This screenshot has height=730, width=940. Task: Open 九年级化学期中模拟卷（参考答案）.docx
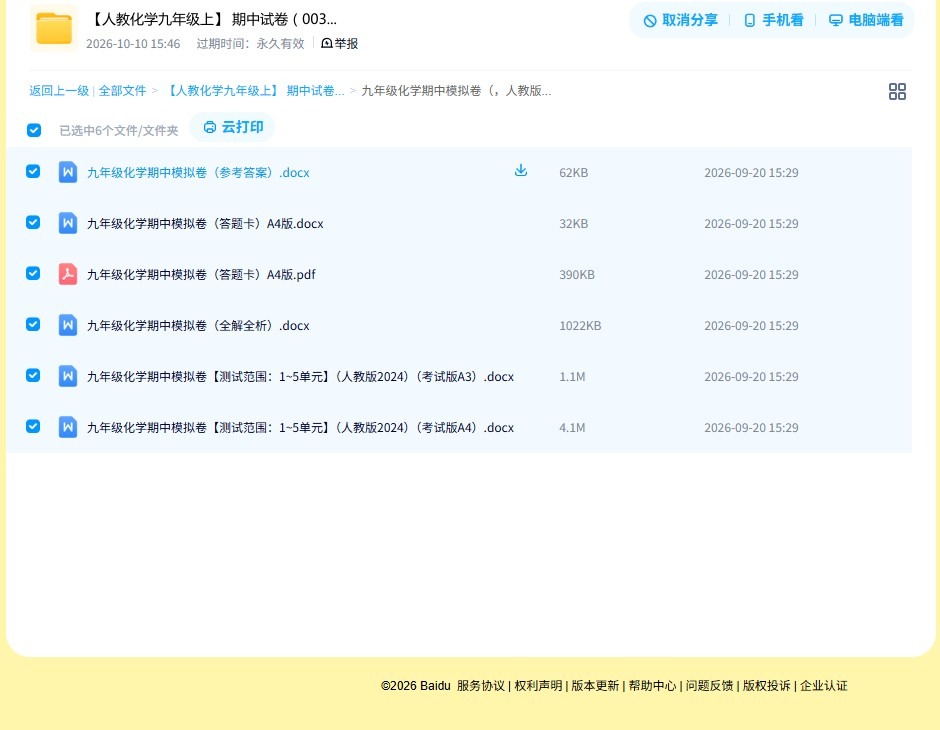click(198, 173)
